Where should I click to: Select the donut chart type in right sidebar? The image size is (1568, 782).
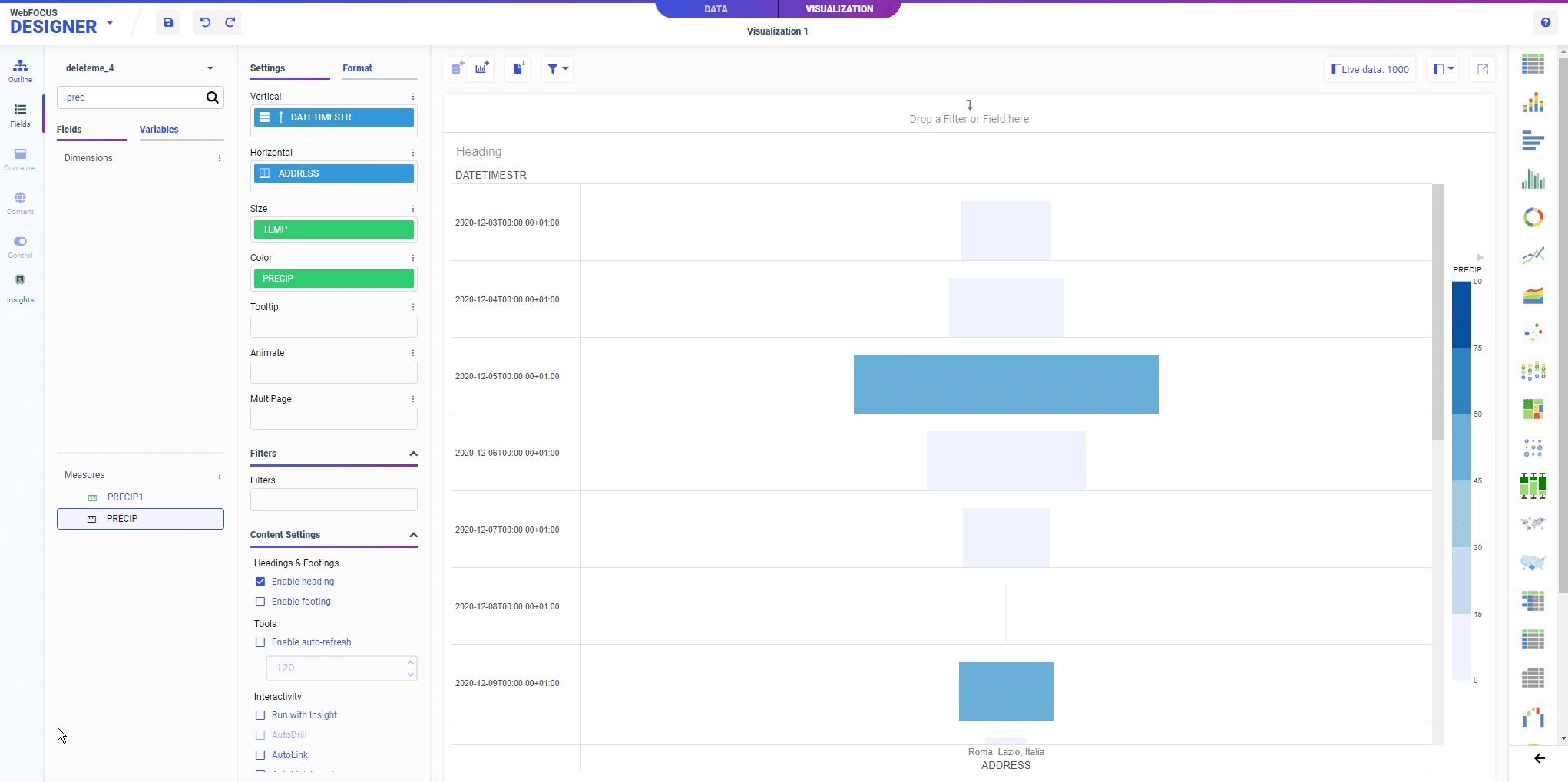(x=1533, y=217)
